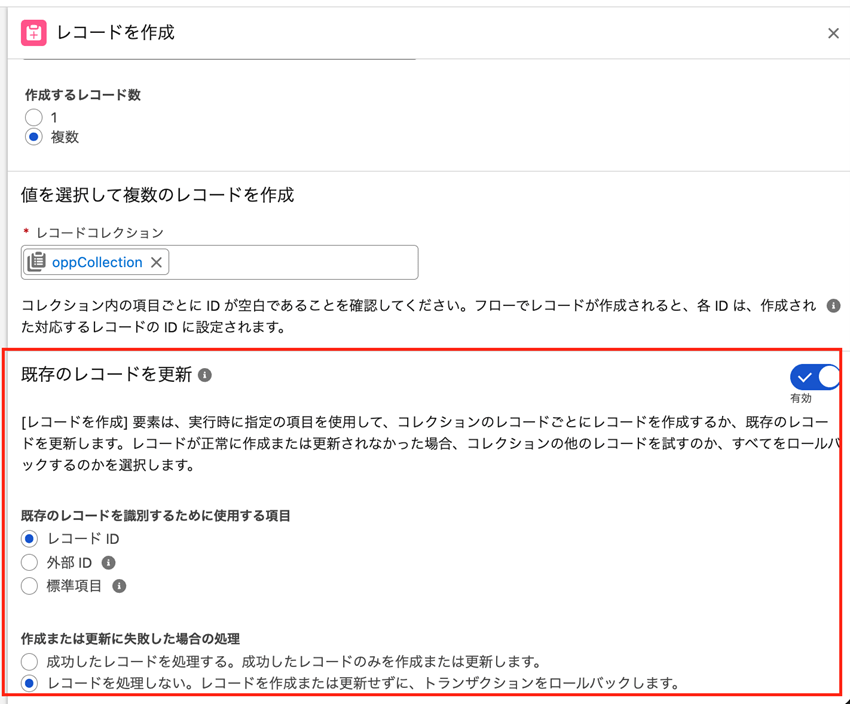
Task: Click the 既存のレコードを更新 section heading
Action: pos(106,375)
